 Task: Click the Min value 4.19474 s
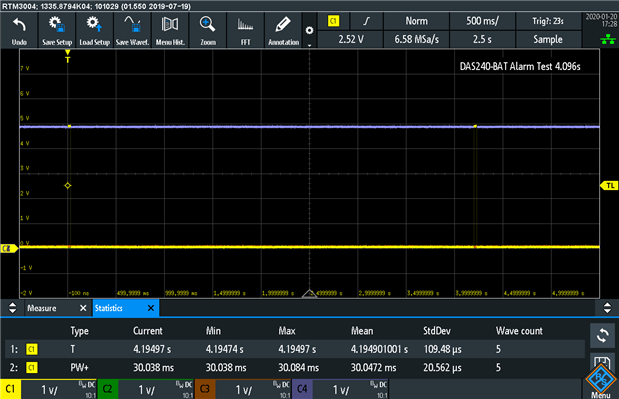coord(225,349)
